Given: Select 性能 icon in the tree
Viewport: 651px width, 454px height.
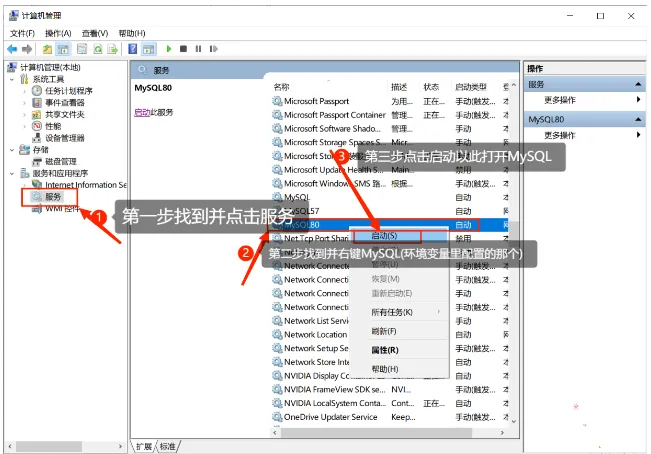Looking at the screenshot, I should tap(37, 126).
